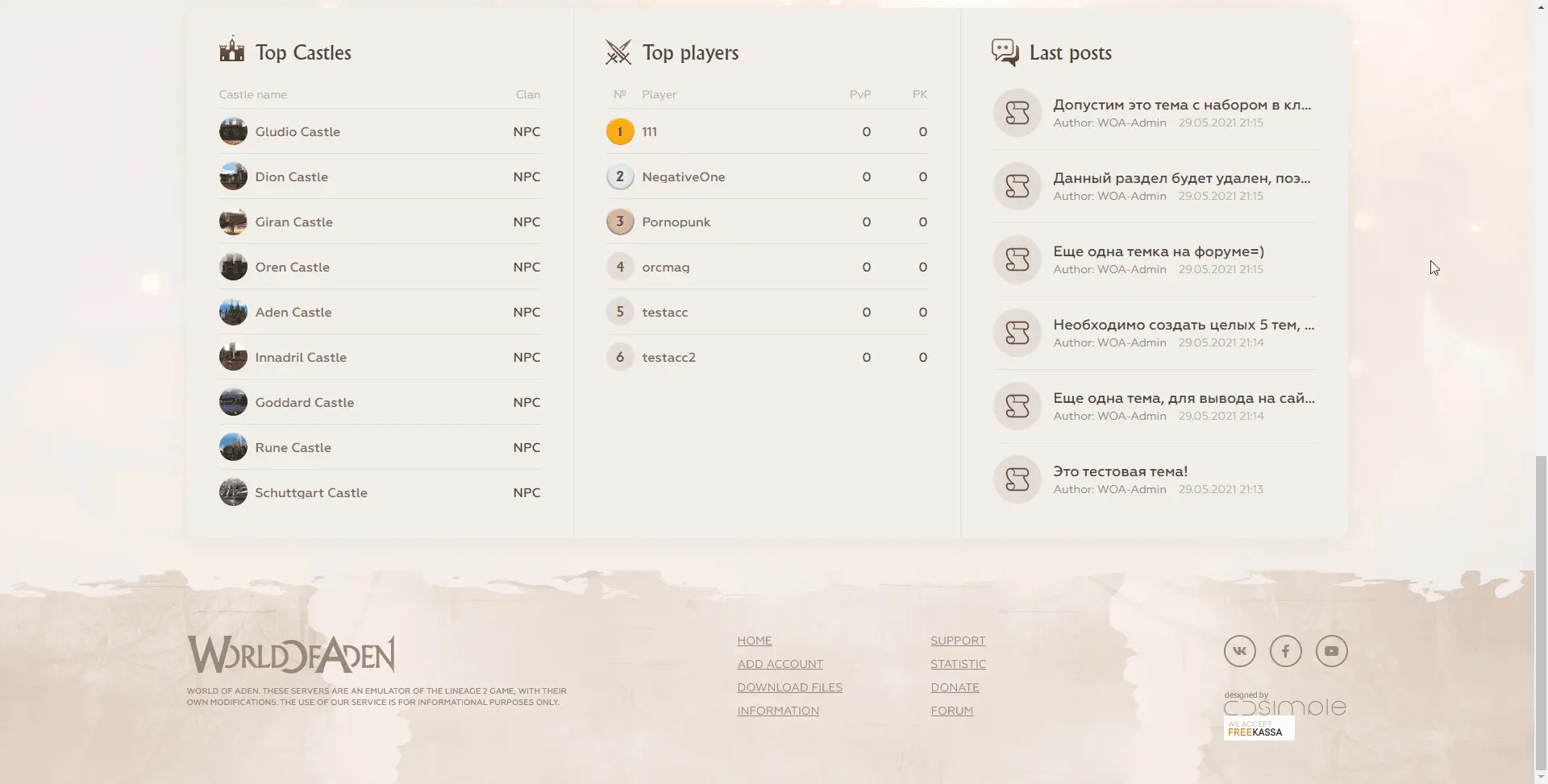This screenshot has height=784, width=1548.
Task: Click the forum icon beside "Это тестовая тема!"
Action: tap(1017, 479)
